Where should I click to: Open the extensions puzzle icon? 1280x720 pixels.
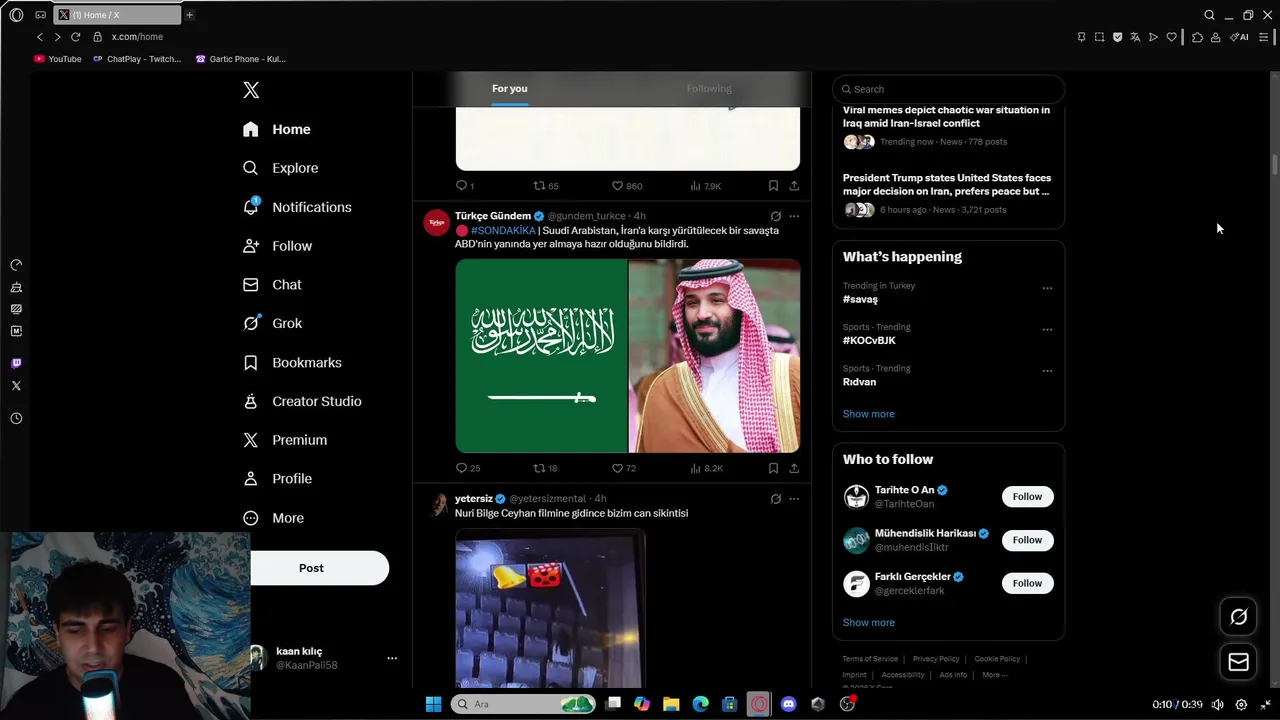click(x=1197, y=37)
